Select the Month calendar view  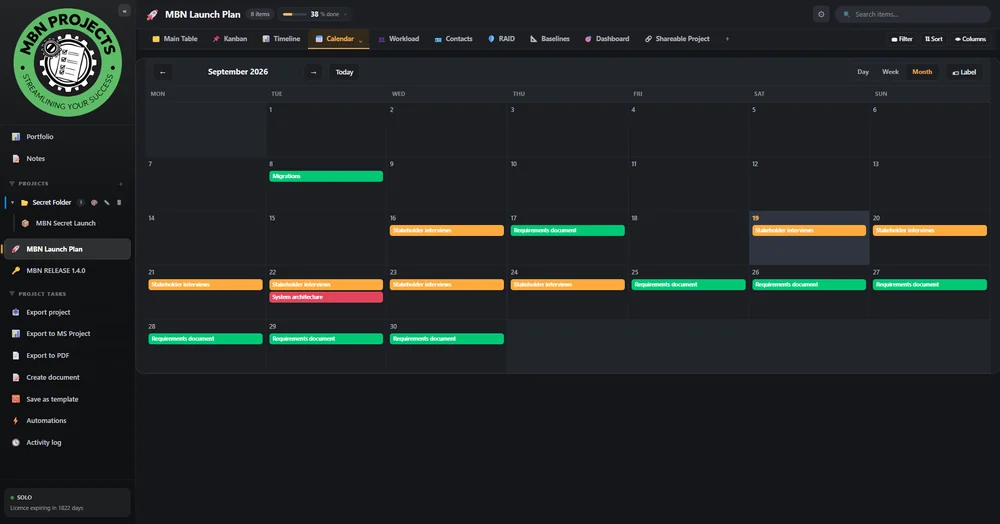(x=922, y=72)
